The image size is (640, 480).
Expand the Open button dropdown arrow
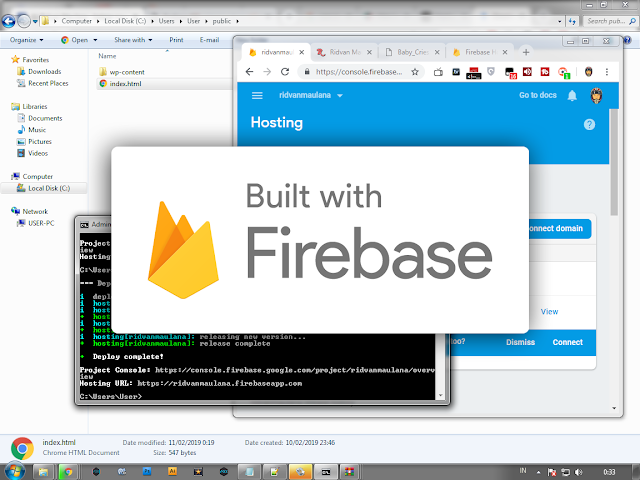(95, 40)
